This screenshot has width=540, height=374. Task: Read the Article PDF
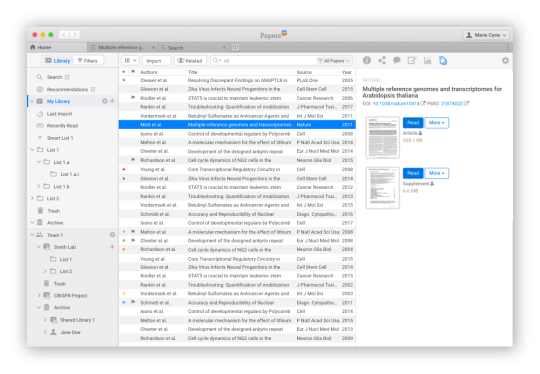pos(413,123)
